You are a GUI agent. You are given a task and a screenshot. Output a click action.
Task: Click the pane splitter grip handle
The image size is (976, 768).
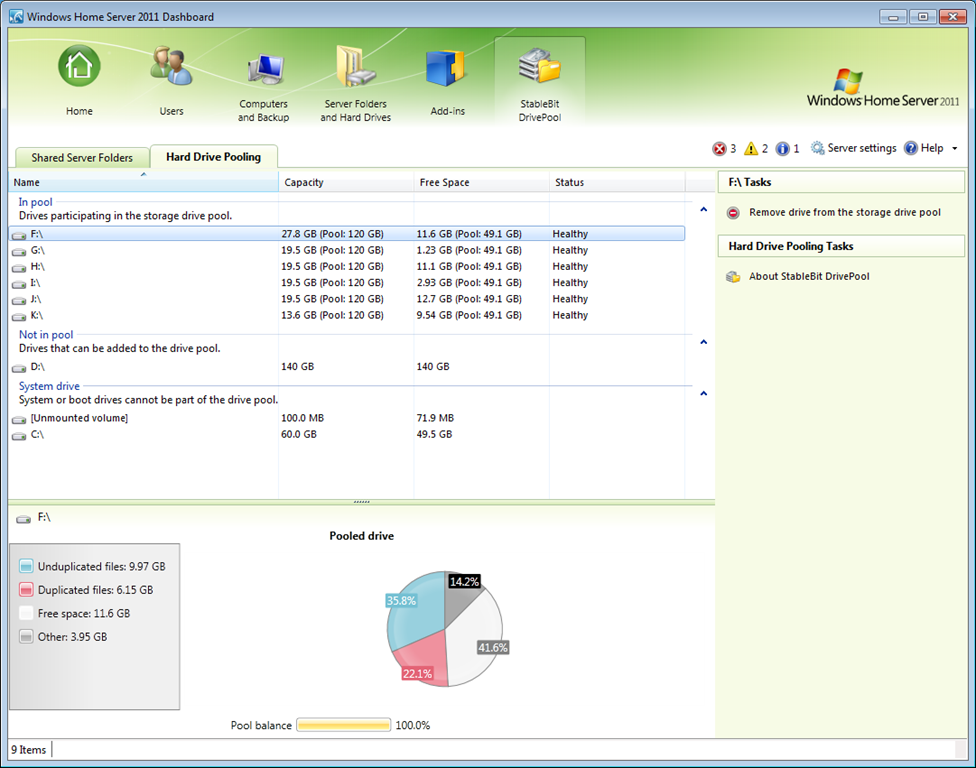(361, 502)
